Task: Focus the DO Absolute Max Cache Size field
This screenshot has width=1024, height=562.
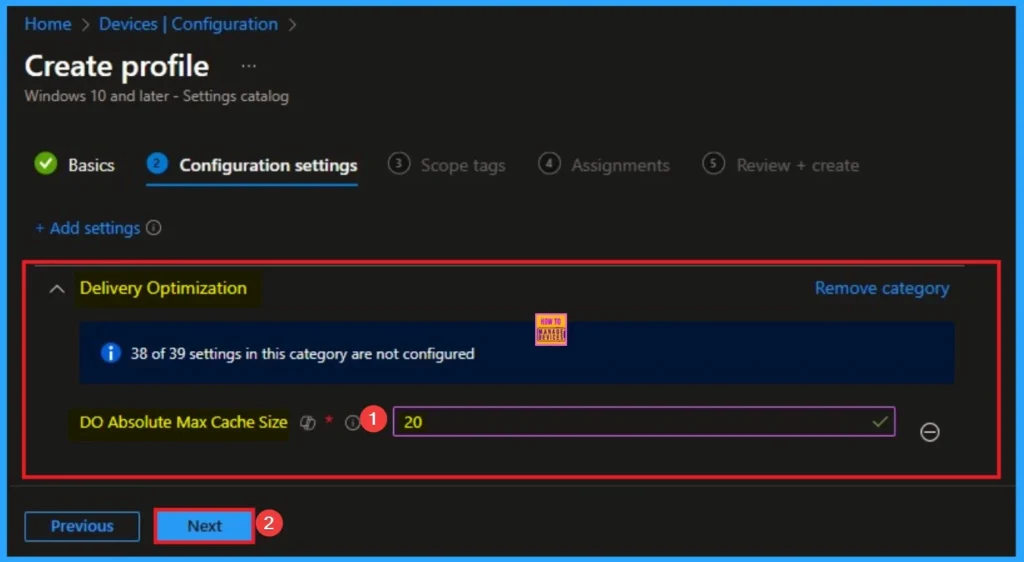Action: click(x=630, y=422)
